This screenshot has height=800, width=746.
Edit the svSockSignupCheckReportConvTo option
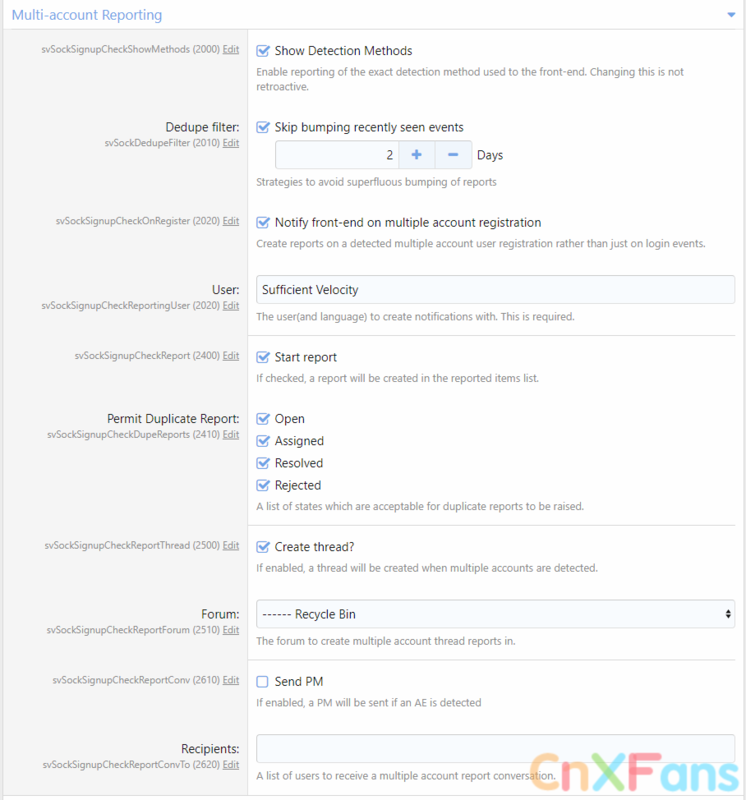pyautogui.click(x=231, y=764)
